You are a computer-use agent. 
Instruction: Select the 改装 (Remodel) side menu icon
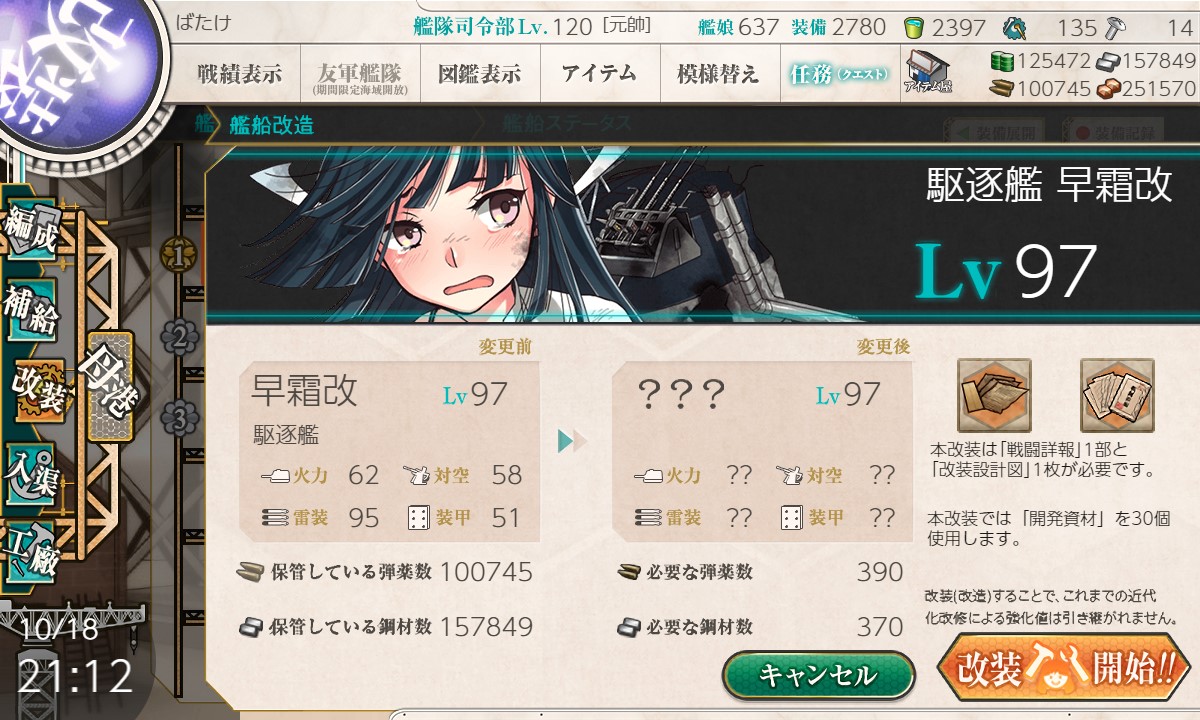click(38, 392)
